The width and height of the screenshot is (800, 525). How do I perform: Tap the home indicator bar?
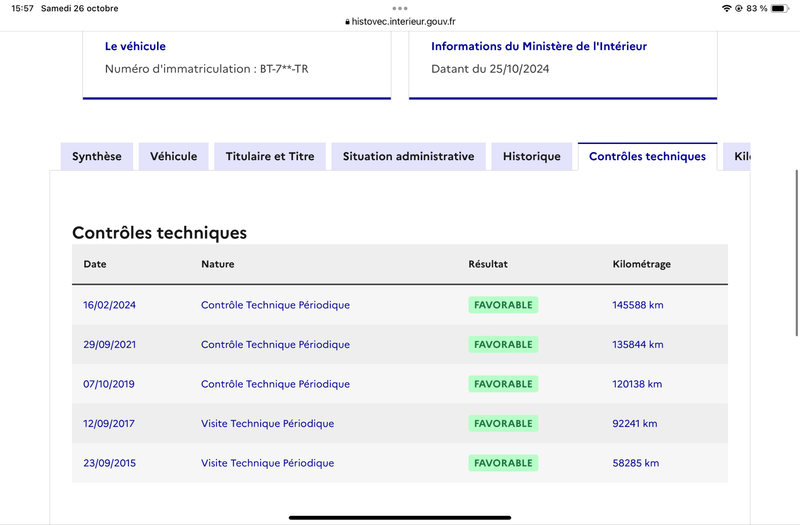point(400,517)
